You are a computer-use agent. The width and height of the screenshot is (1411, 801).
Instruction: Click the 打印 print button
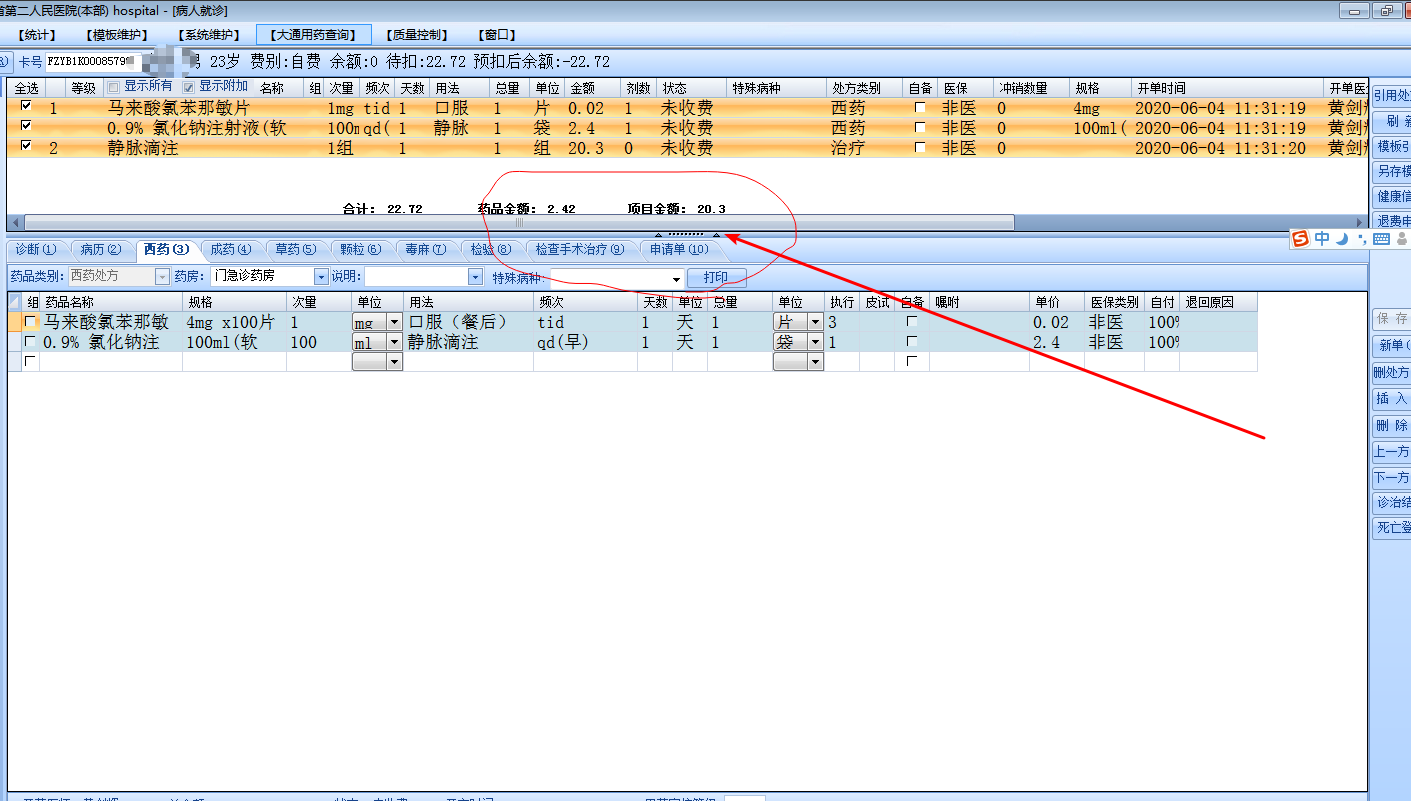[x=716, y=278]
